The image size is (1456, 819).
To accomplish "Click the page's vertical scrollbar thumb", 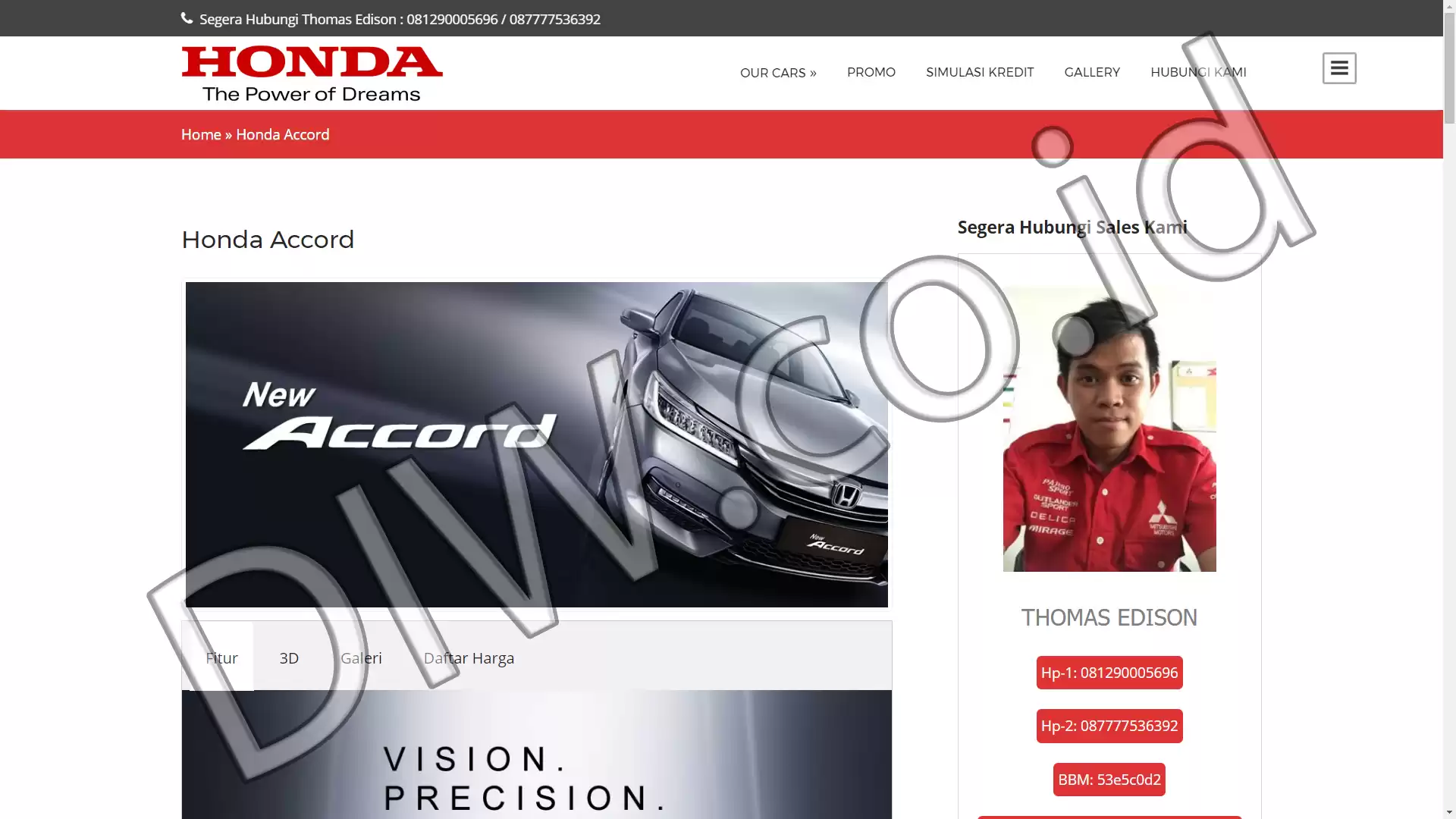I will click(1449, 69).
